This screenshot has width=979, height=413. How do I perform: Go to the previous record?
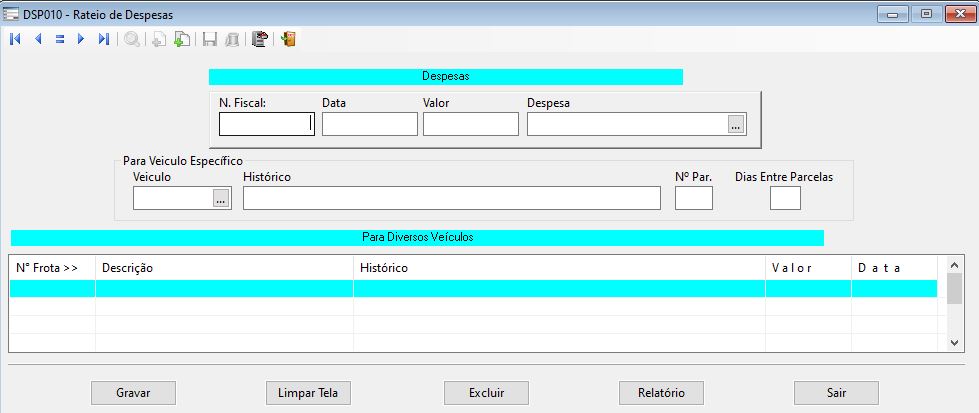[37, 40]
